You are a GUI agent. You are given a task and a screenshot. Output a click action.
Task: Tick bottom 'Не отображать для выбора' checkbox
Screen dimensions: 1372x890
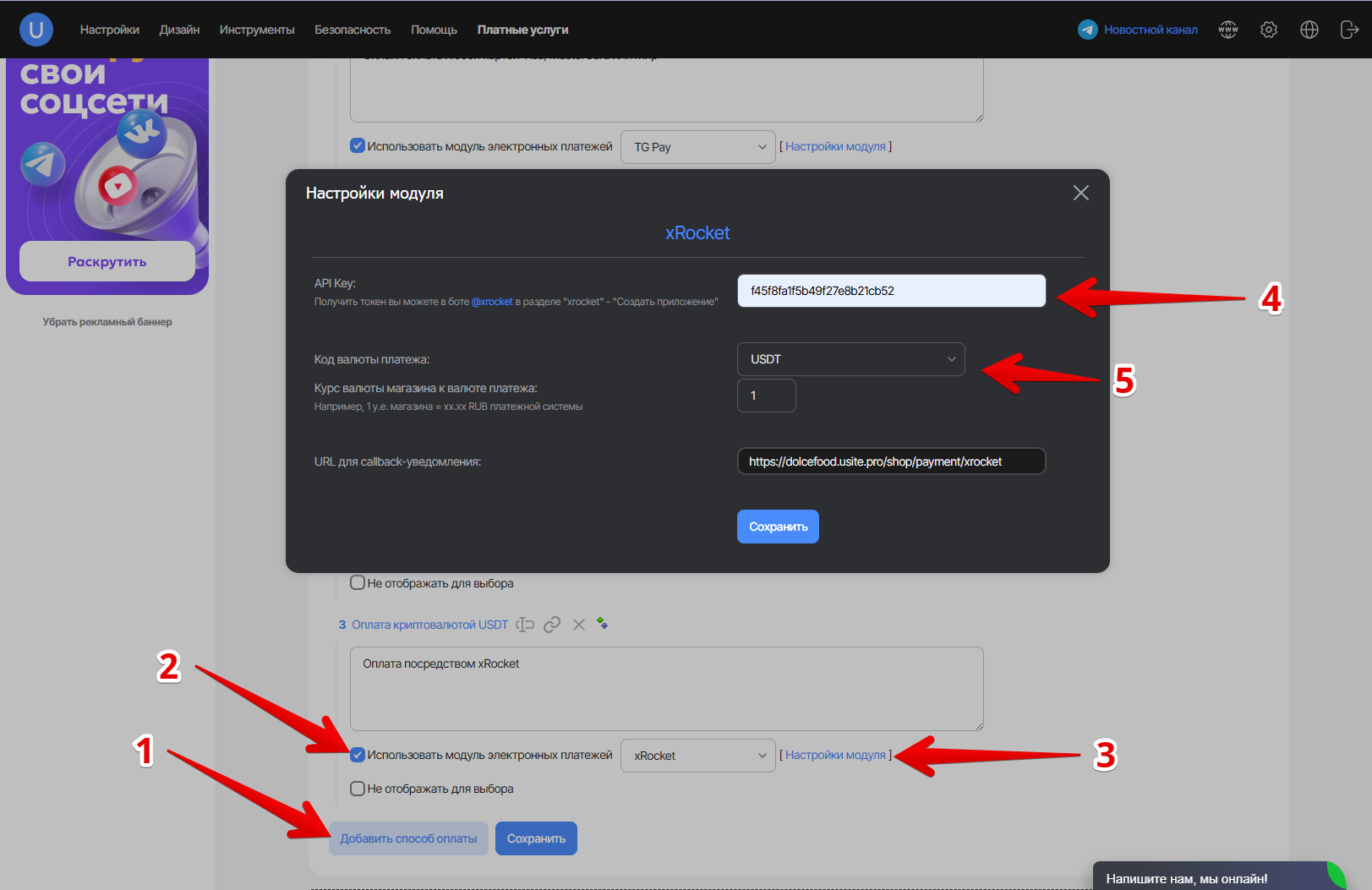click(358, 789)
